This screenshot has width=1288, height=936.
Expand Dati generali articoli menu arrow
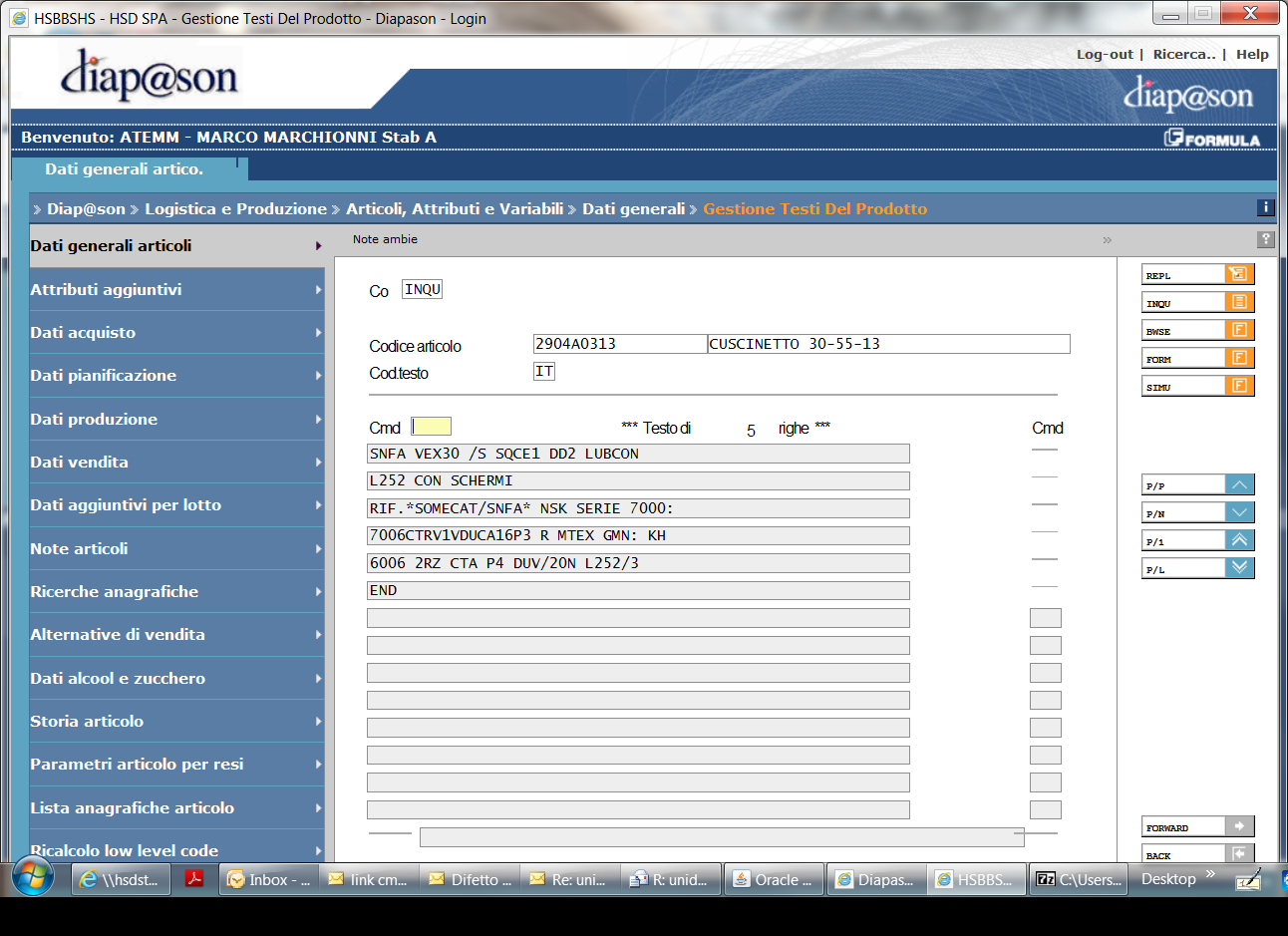pos(318,246)
